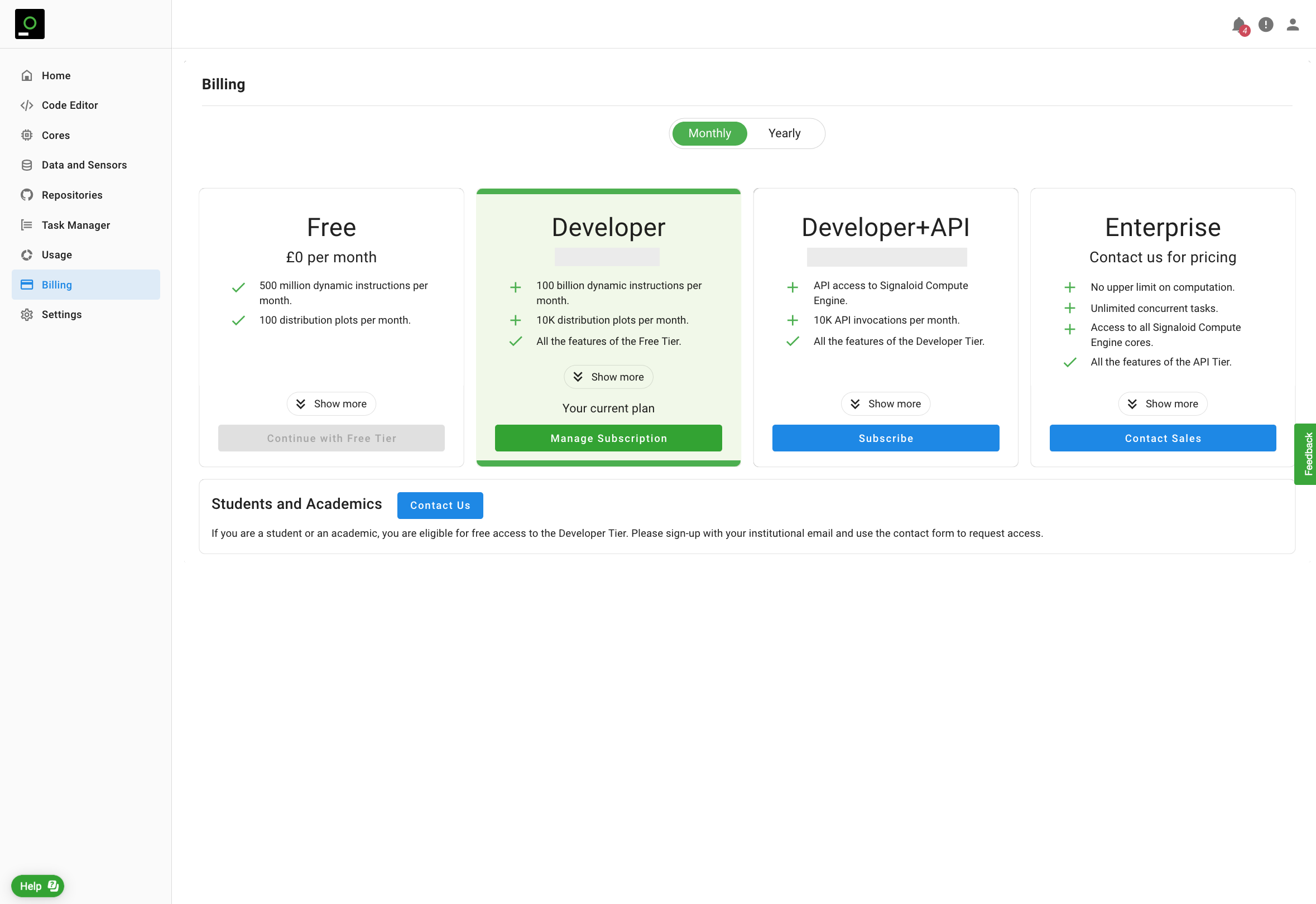1316x904 pixels.
Task: Open Settings from the sidebar
Action: click(x=61, y=314)
